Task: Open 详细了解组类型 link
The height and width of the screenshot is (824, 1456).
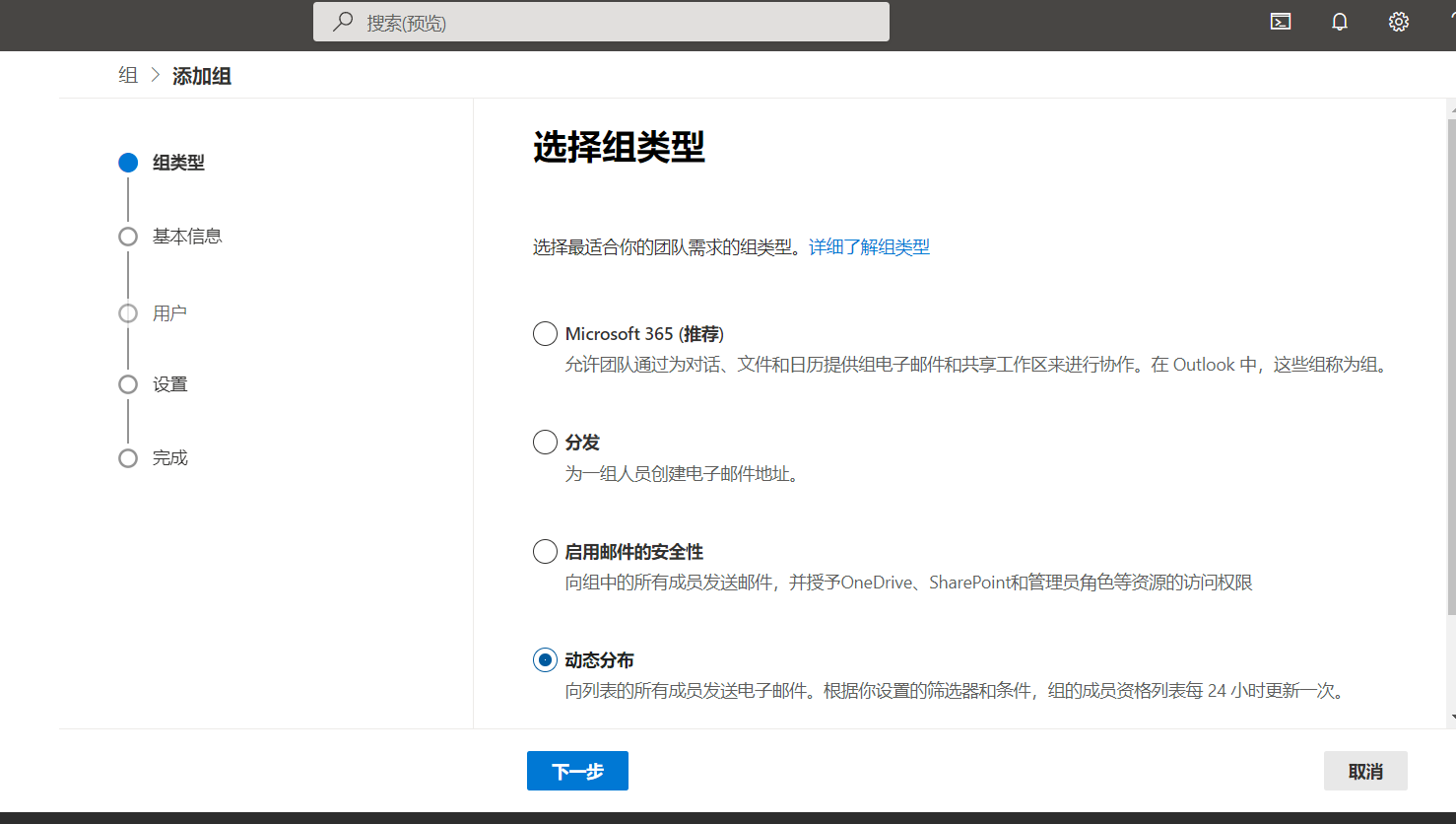Action: tap(869, 247)
